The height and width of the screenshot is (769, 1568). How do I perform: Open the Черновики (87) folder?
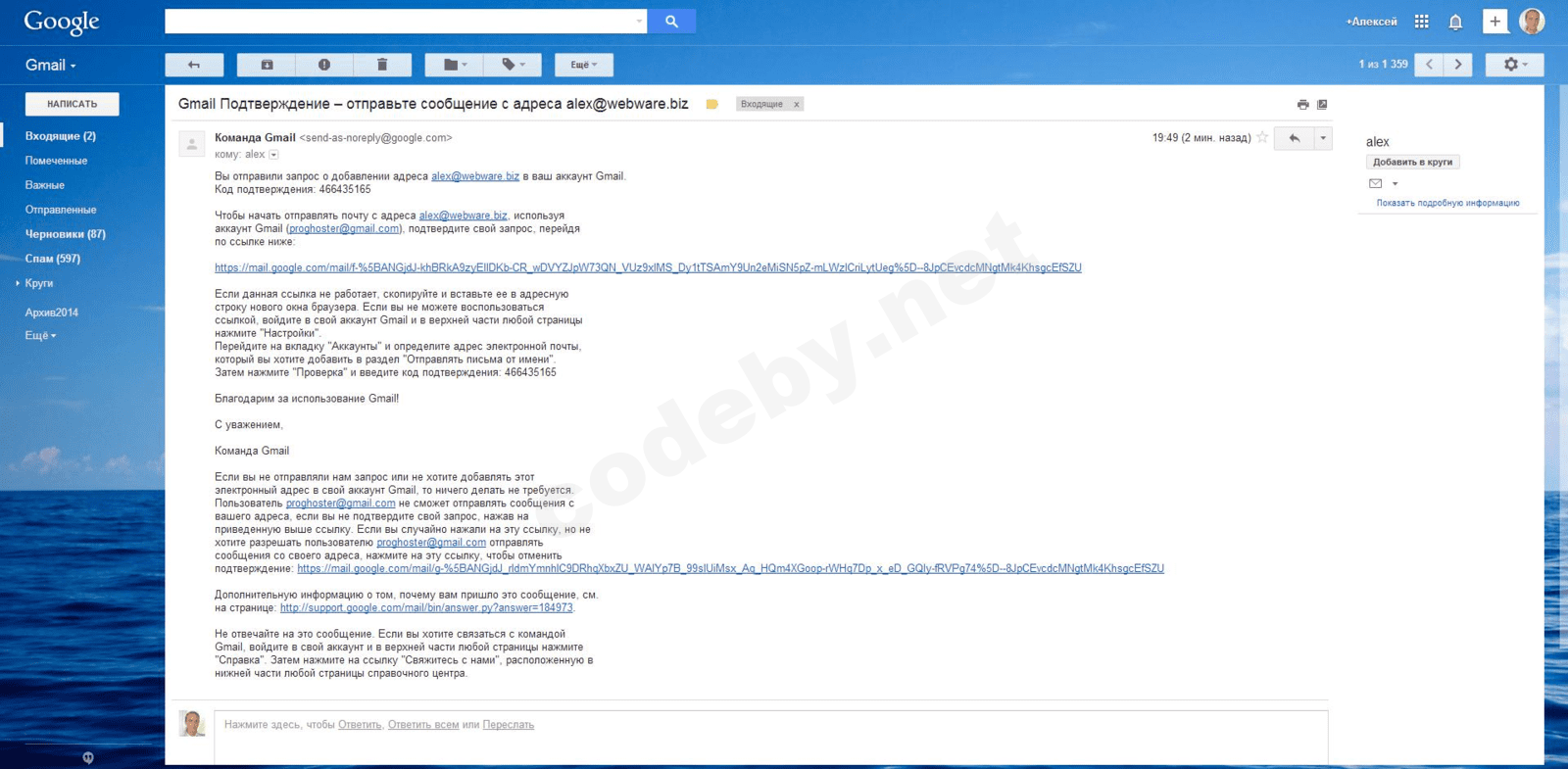coord(66,234)
